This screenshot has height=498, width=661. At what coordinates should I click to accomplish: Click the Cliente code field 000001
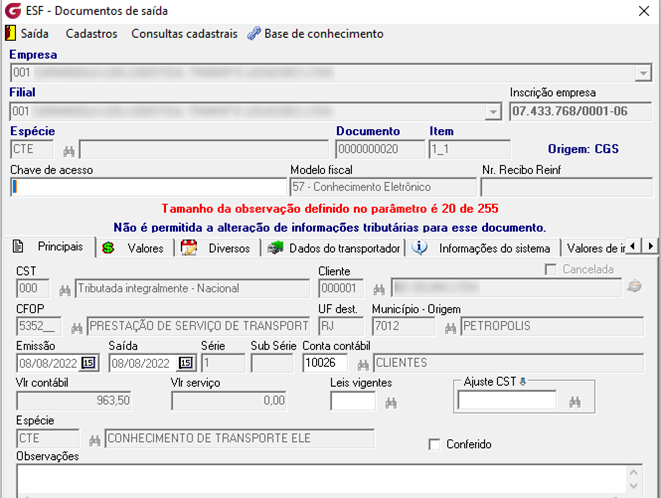pyautogui.click(x=341, y=288)
